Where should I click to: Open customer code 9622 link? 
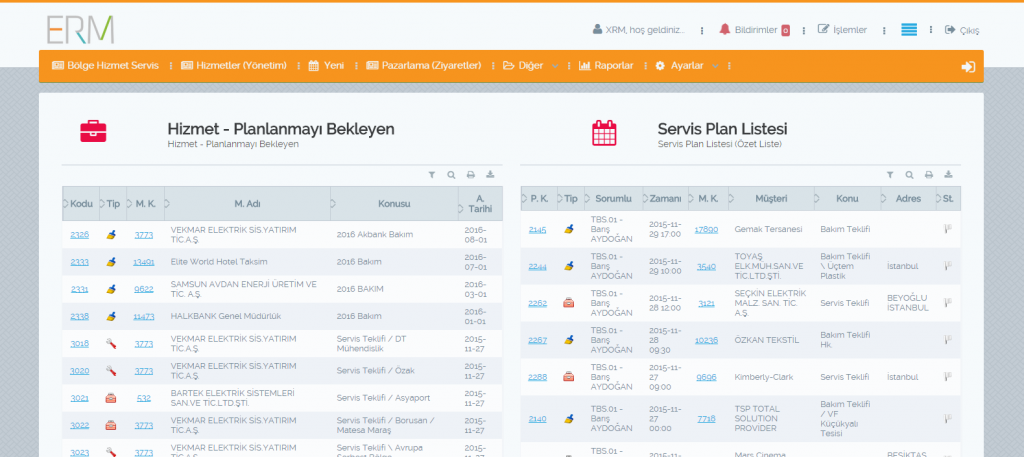point(144,289)
